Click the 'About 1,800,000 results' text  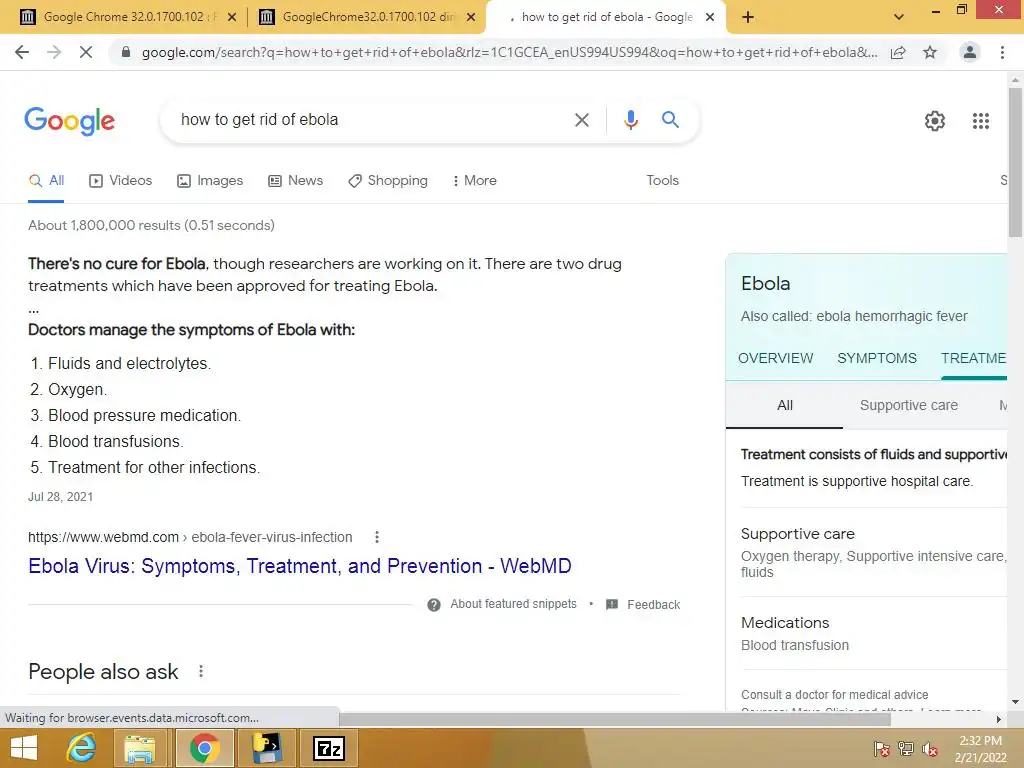pos(152,225)
